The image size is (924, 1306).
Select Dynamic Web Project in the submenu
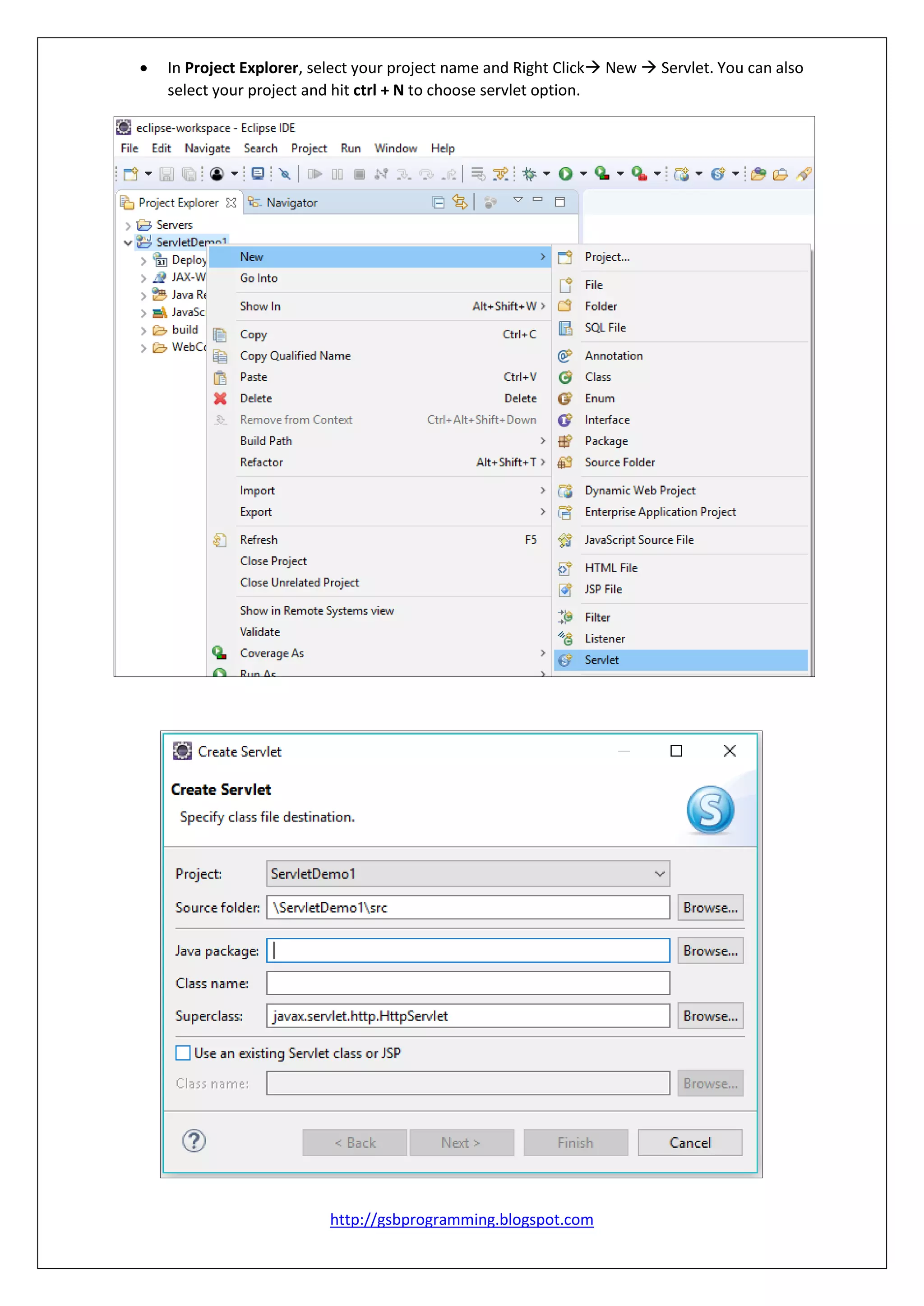[x=680, y=490]
